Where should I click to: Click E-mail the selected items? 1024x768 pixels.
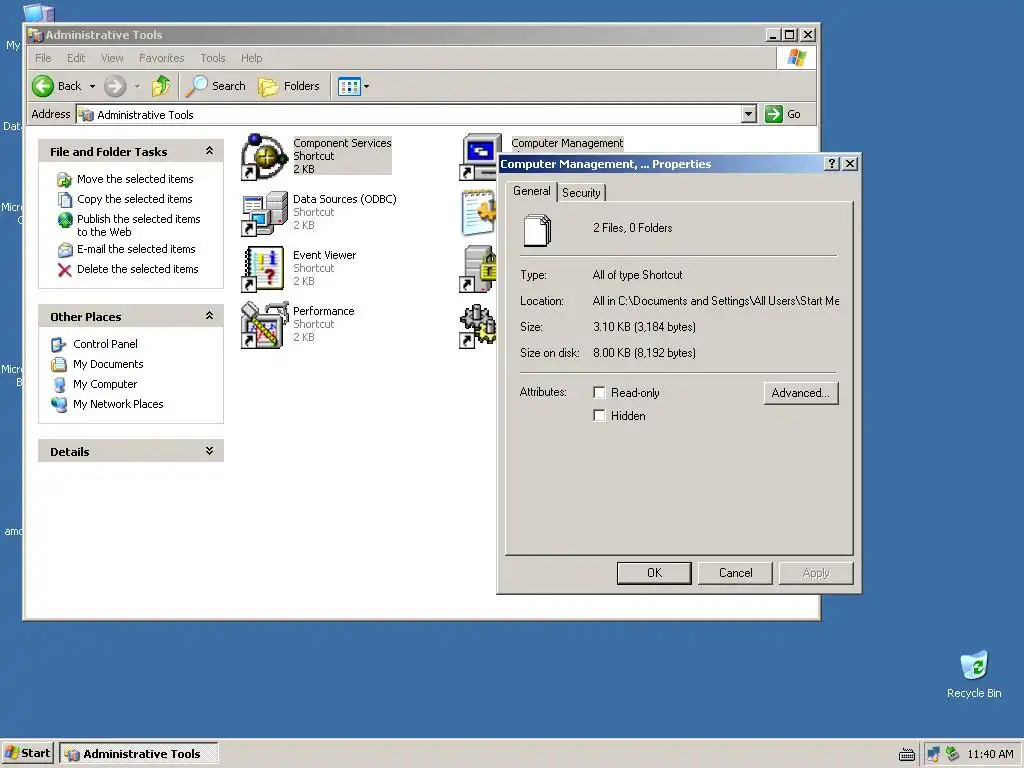136,249
